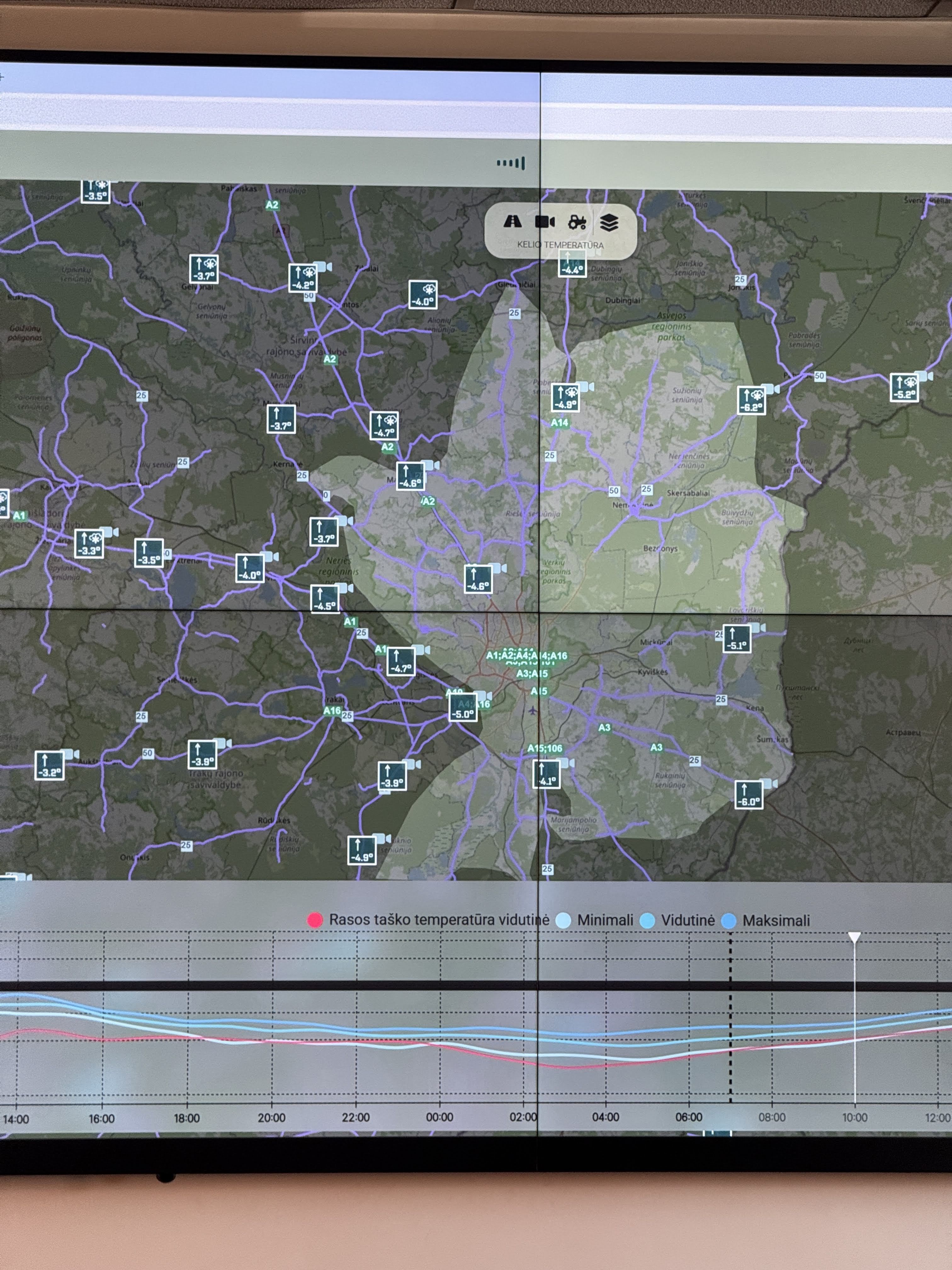Viewport: 952px width, 1270px height.
Task: Select the -5.0° station near Vilnius
Action: coord(462,707)
